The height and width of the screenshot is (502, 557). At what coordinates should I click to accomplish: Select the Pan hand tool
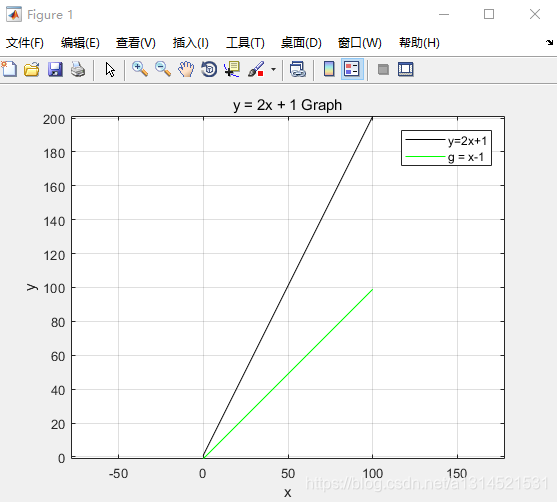click(x=186, y=69)
